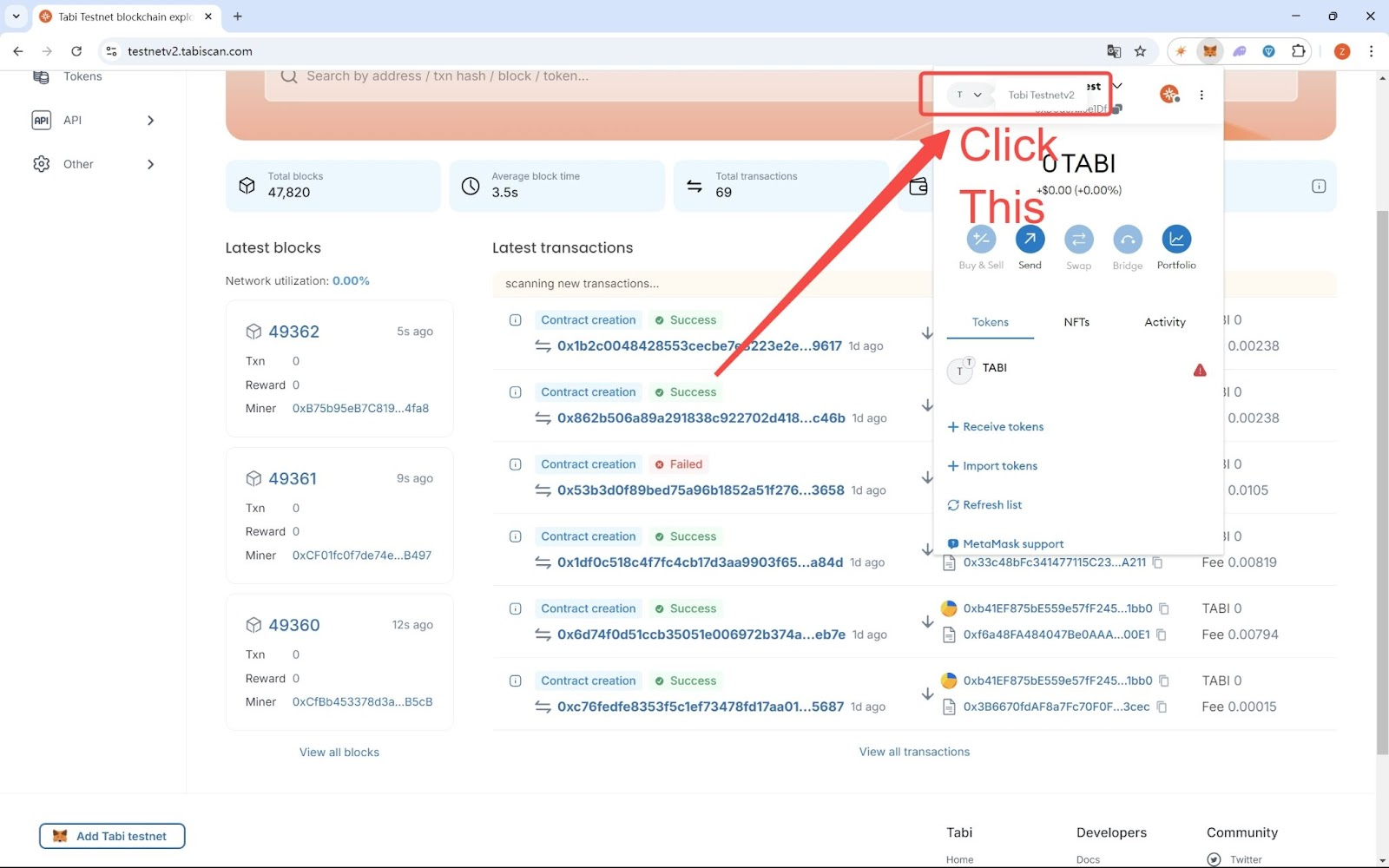1389x868 pixels.
Task: Open the browser Extensions puzzle icon
Action: tap(1299, 51)
